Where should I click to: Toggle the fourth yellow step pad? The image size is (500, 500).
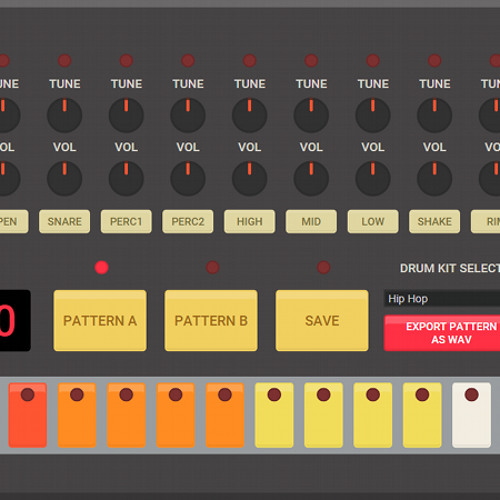[x=422, y=415]
